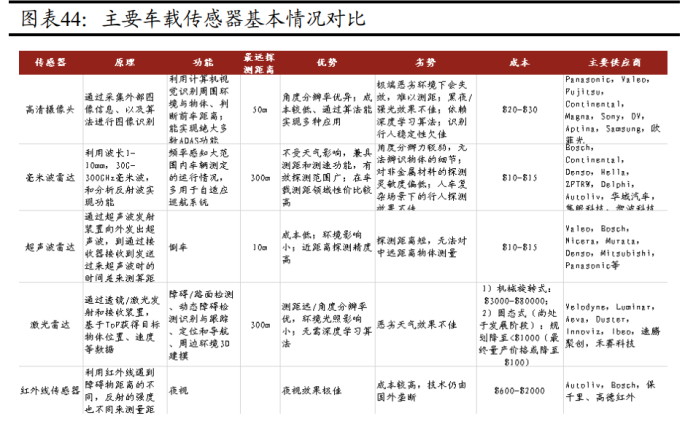Click the $600-$2000 cost cell
Image resolution: width=687 pixels, height=425 pixels.
pyautogui.click(x=520, y=390)
